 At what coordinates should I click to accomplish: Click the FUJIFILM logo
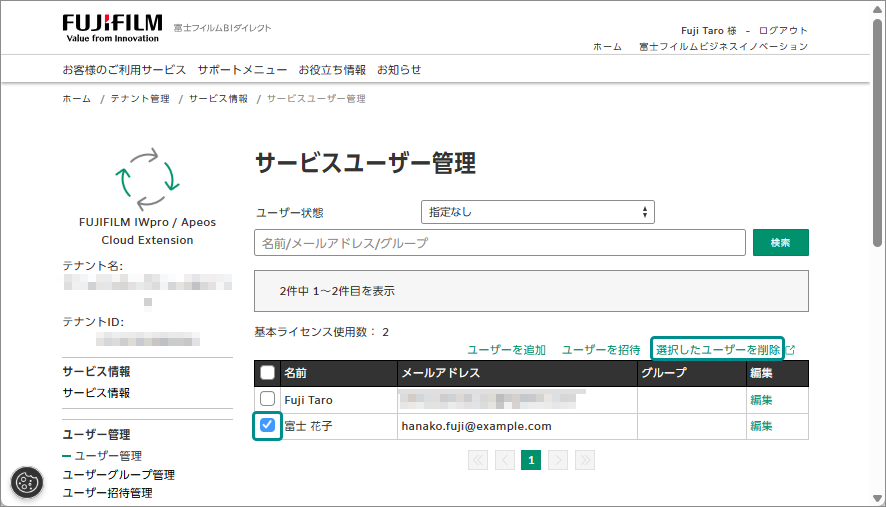coord(112,28)
